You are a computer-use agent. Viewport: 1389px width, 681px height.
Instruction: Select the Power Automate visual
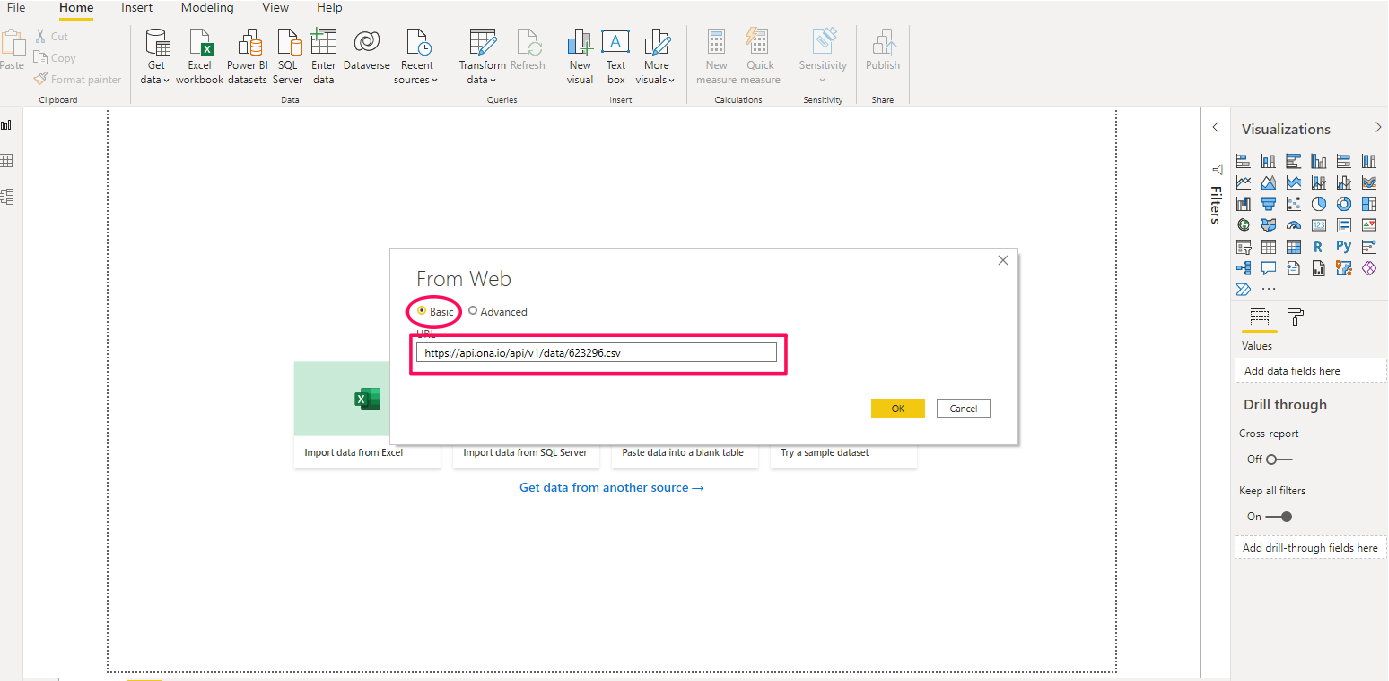[x=1244, y=289]
